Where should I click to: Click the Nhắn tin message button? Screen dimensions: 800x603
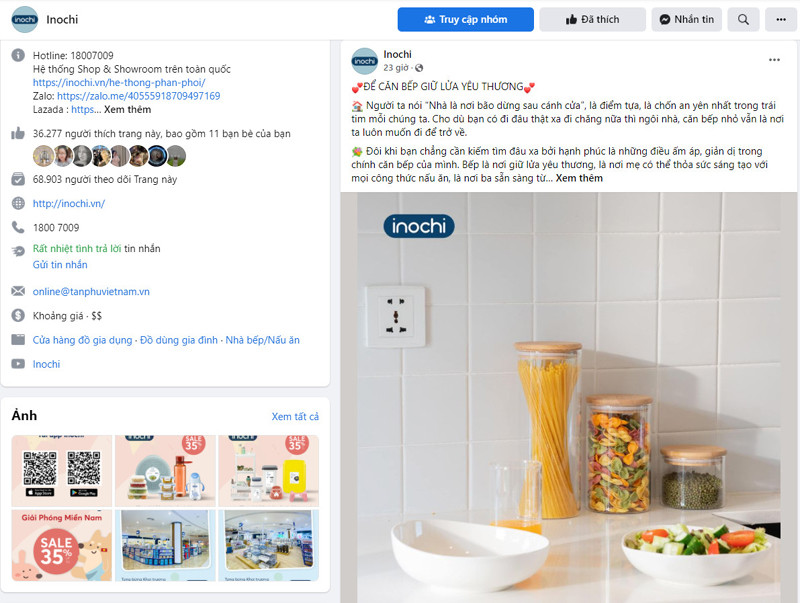[686, 19]
